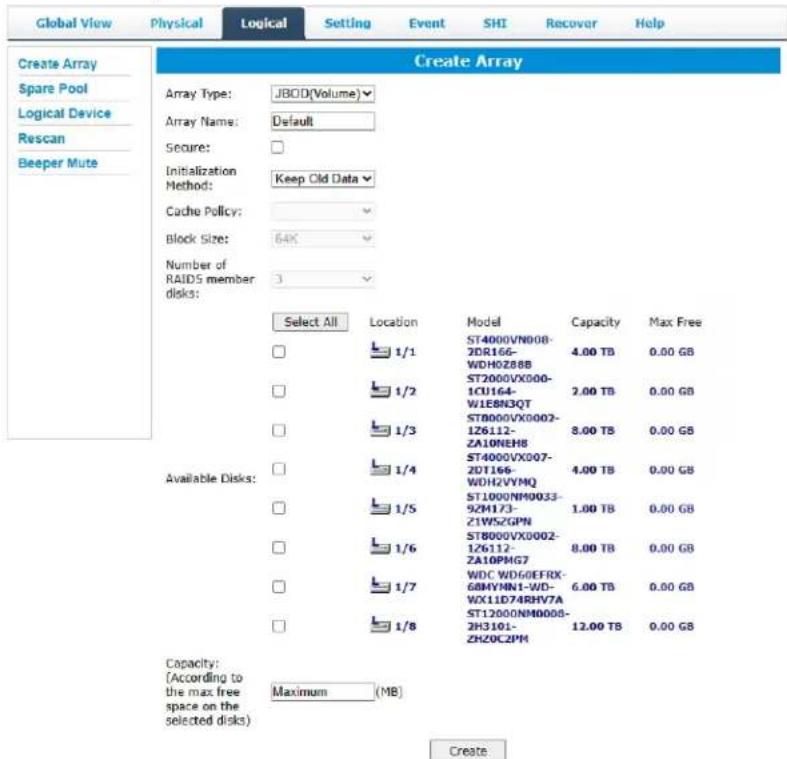Click the Capacity column header
Screen dimensions: 787x759
pyautogui.click(x=595, y=322)
